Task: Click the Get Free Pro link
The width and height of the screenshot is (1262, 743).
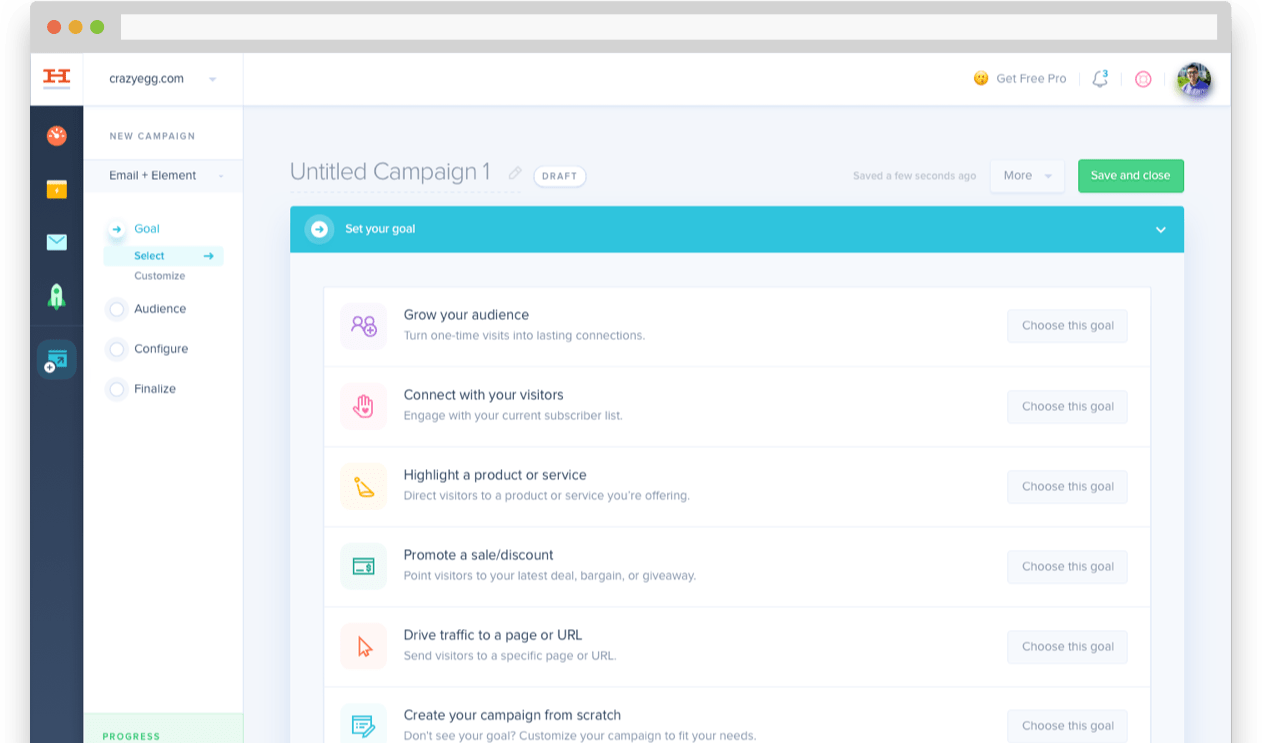Action: tap(1031, 78)
